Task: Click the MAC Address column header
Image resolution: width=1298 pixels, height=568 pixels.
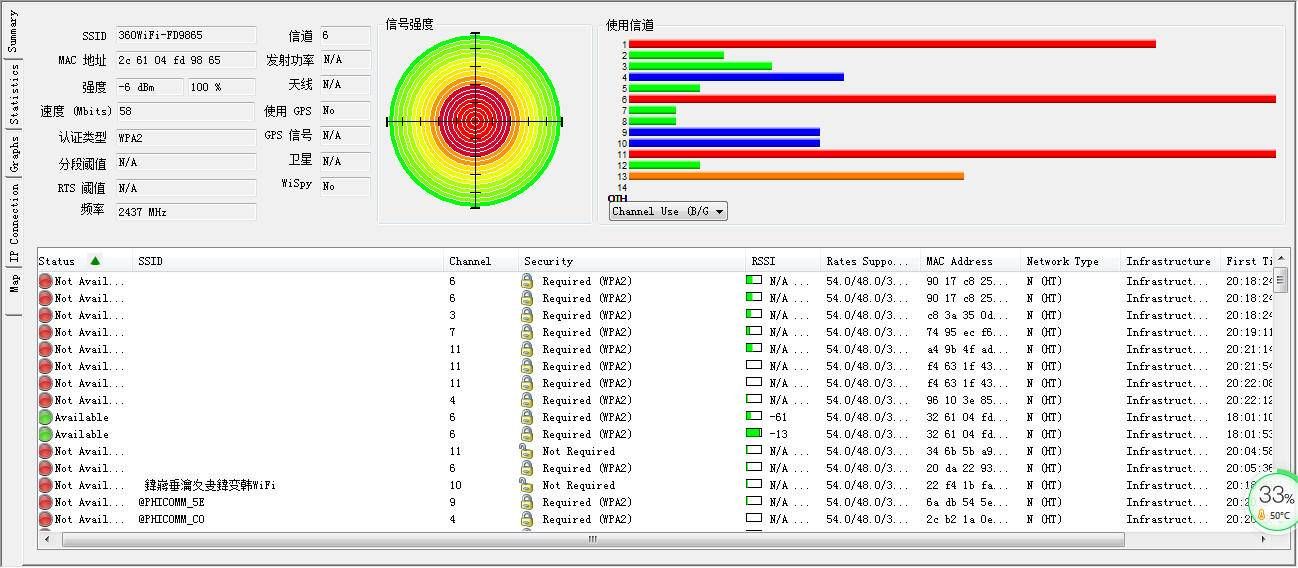Action: pos(957,262)
